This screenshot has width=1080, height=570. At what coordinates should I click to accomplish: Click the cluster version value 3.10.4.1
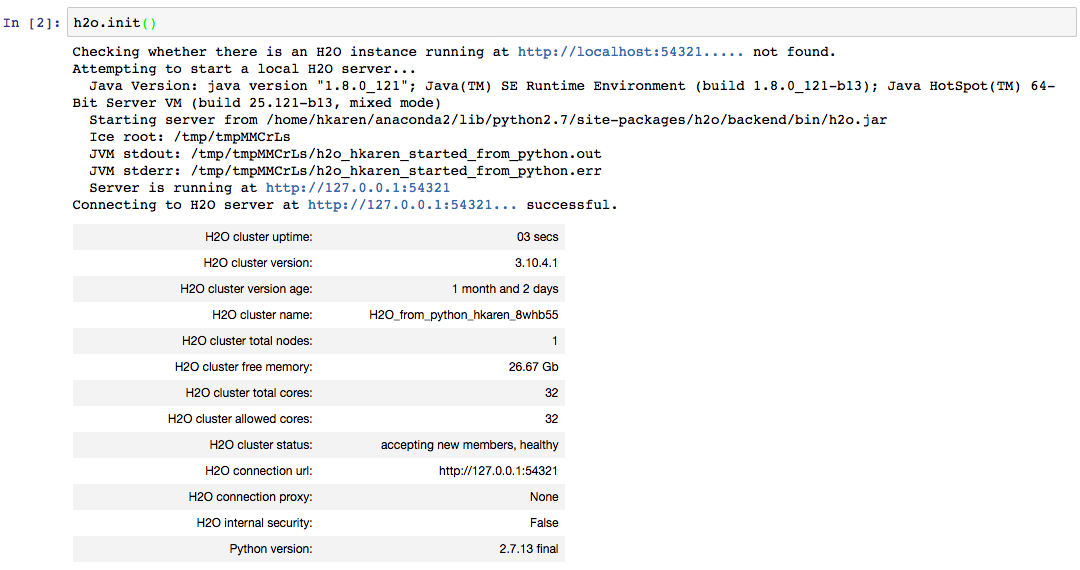pos(536,263)
